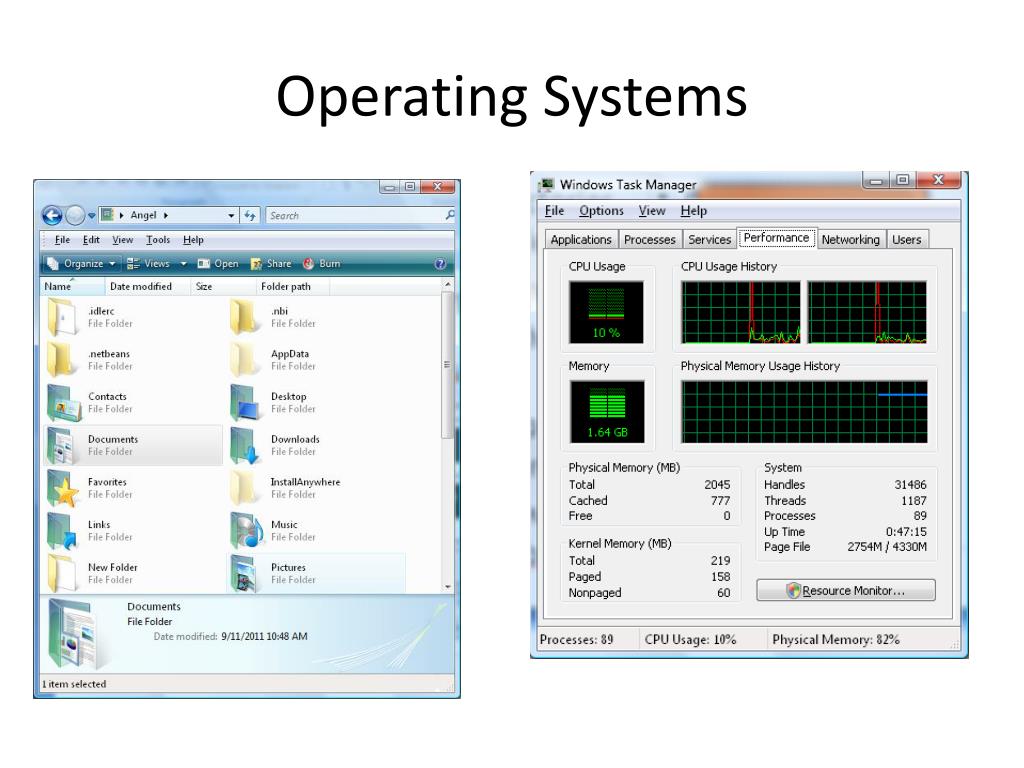Viewport: 1024px width, 768px height.
Task: Open the Task Manager View menu
Action: [x=651, y=210]
